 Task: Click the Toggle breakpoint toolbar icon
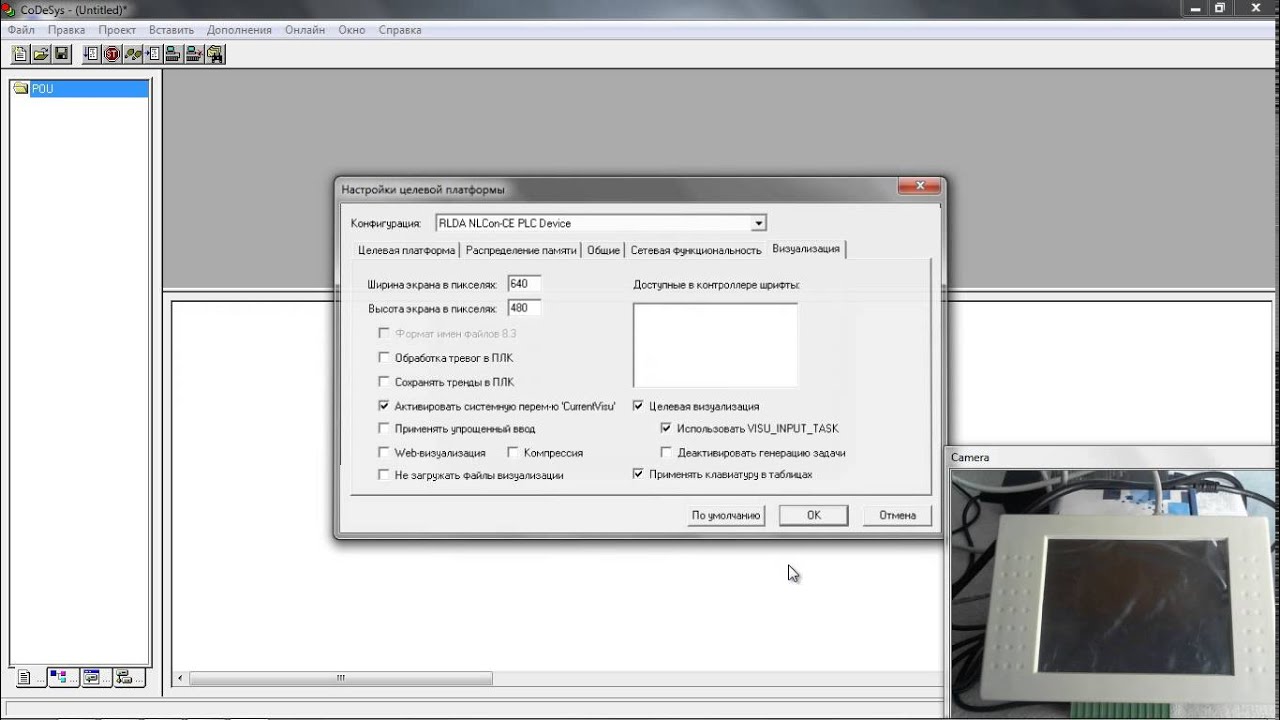(x=153, y=54)
